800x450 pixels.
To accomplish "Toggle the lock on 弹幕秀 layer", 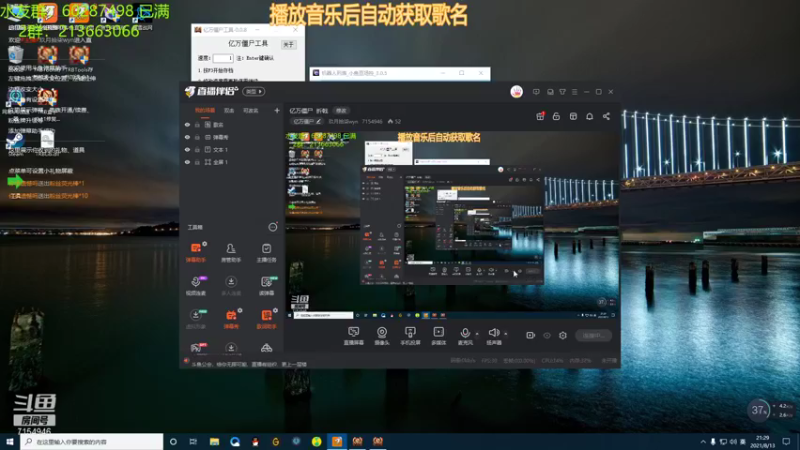I will (197, 137).
